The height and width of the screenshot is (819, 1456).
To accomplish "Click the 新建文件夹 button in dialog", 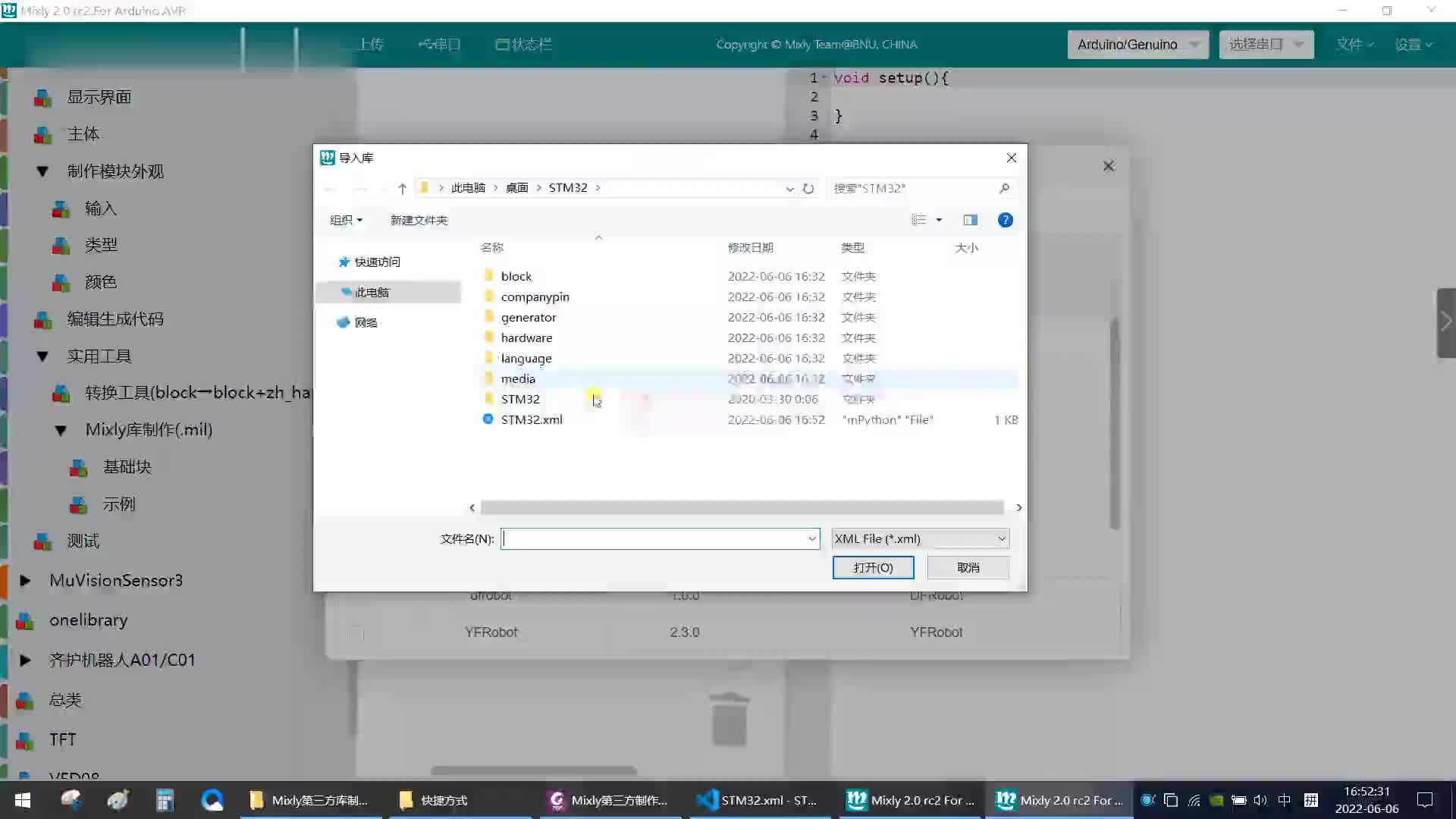I will click(420, 220).
